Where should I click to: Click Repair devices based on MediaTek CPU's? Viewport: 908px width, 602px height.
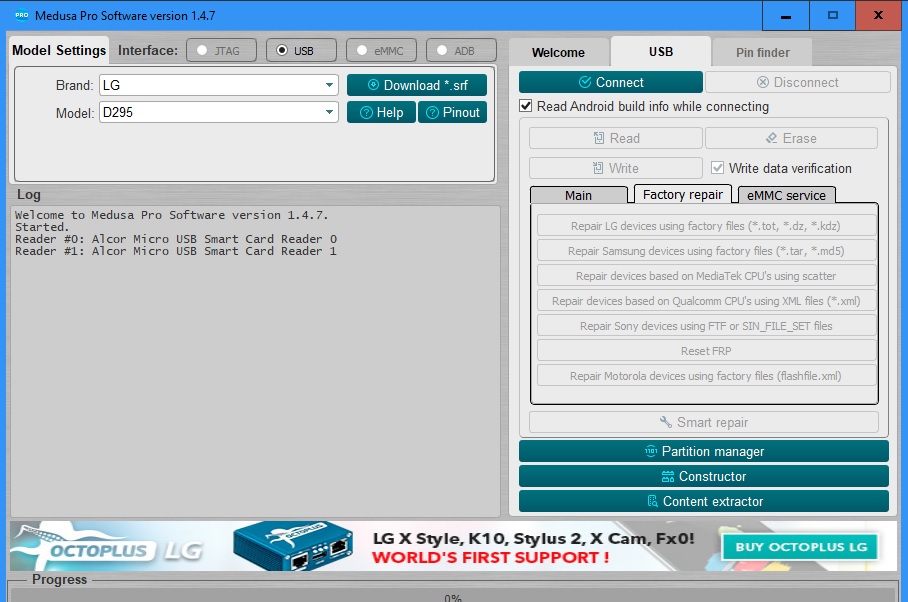pyautogui.click(x=706, y=276)
